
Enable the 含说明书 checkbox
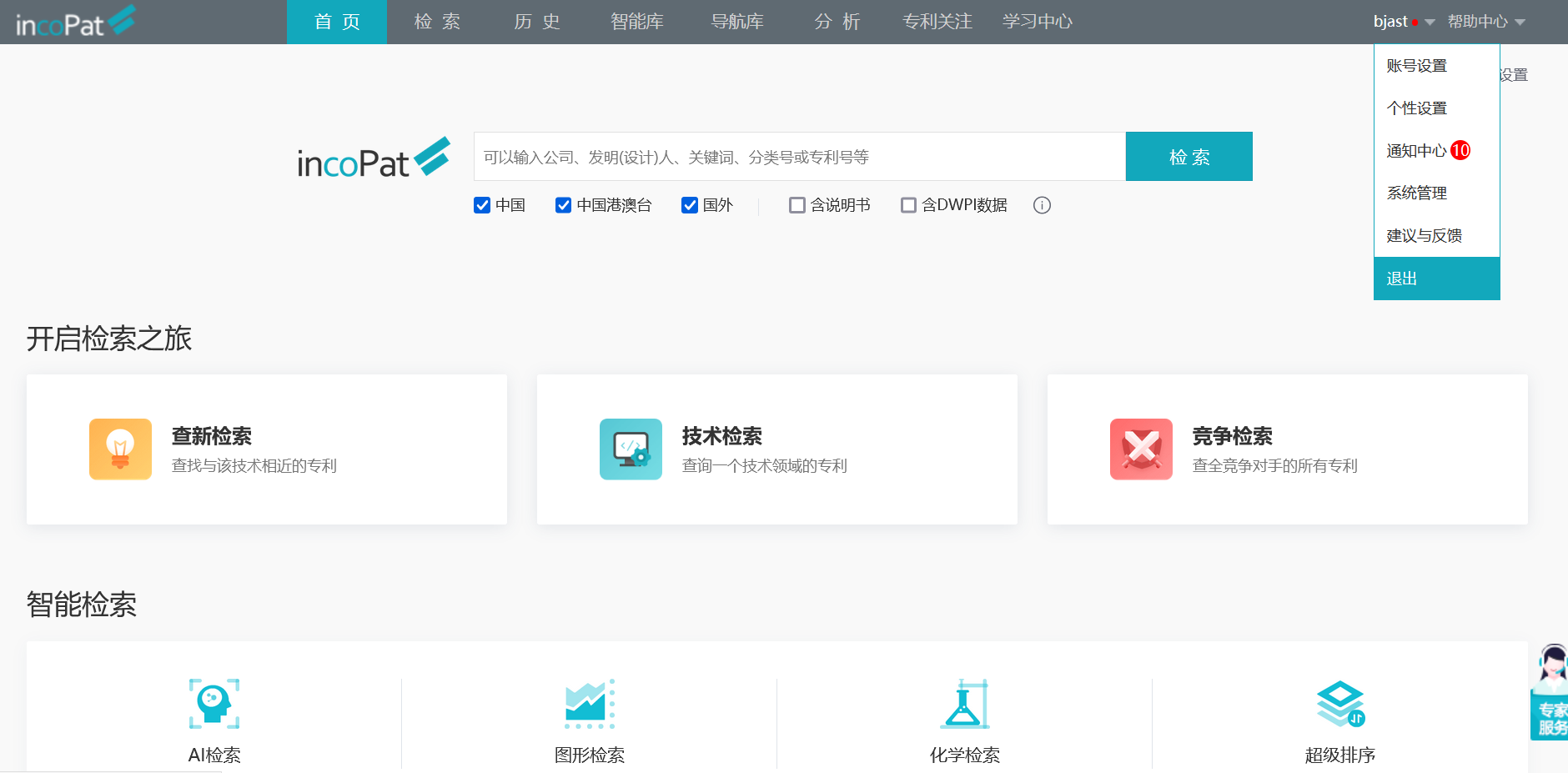coord(797,205)
